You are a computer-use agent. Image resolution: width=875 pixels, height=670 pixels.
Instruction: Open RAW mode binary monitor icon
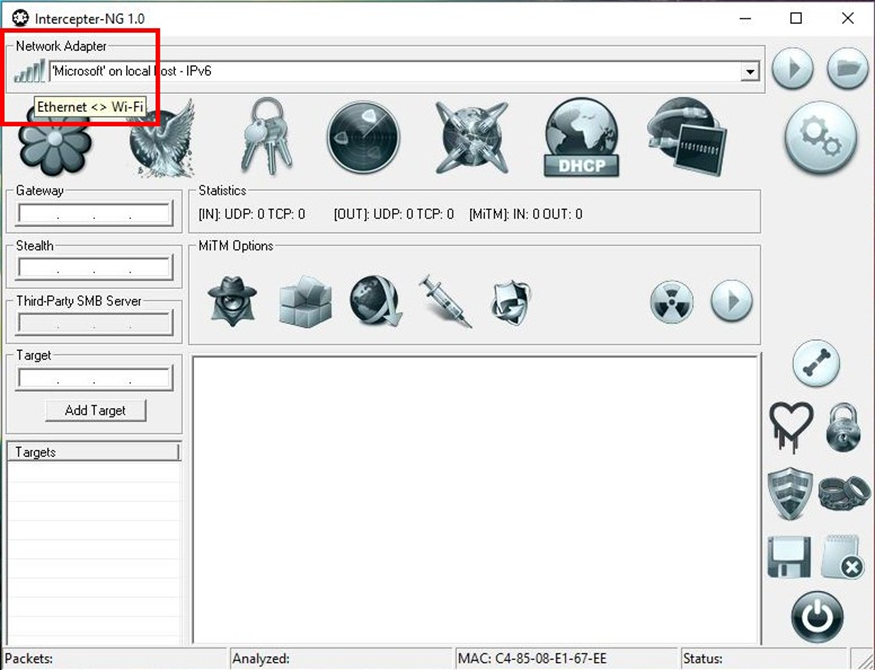(686, 137)
